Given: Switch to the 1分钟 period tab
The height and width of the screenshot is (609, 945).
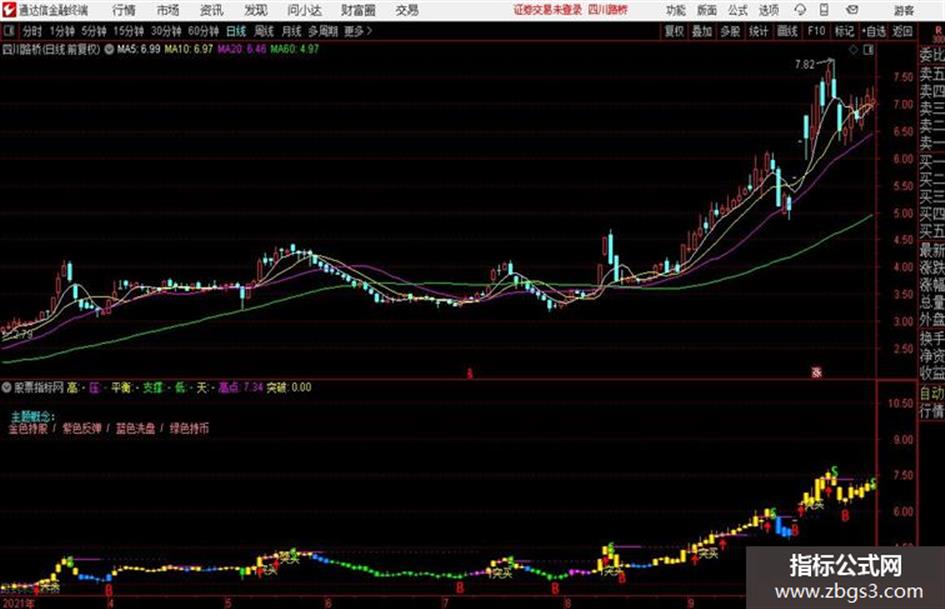Looking at the screenshot, I should (x=62, y=31).
